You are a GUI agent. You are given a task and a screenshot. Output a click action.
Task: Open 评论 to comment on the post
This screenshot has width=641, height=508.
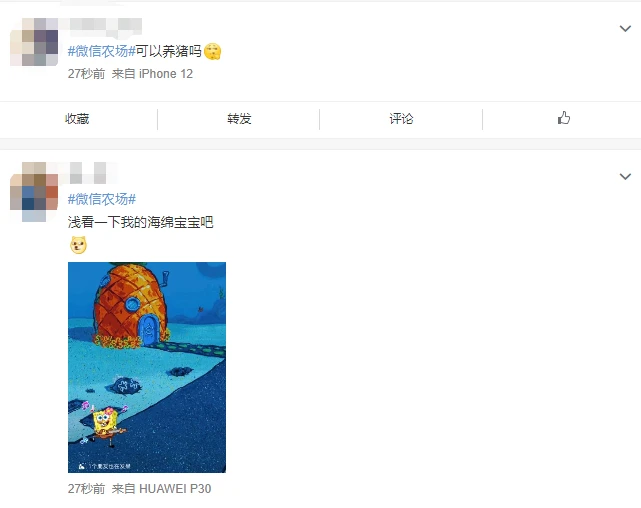pyautogui.click(x=401, y=119)
